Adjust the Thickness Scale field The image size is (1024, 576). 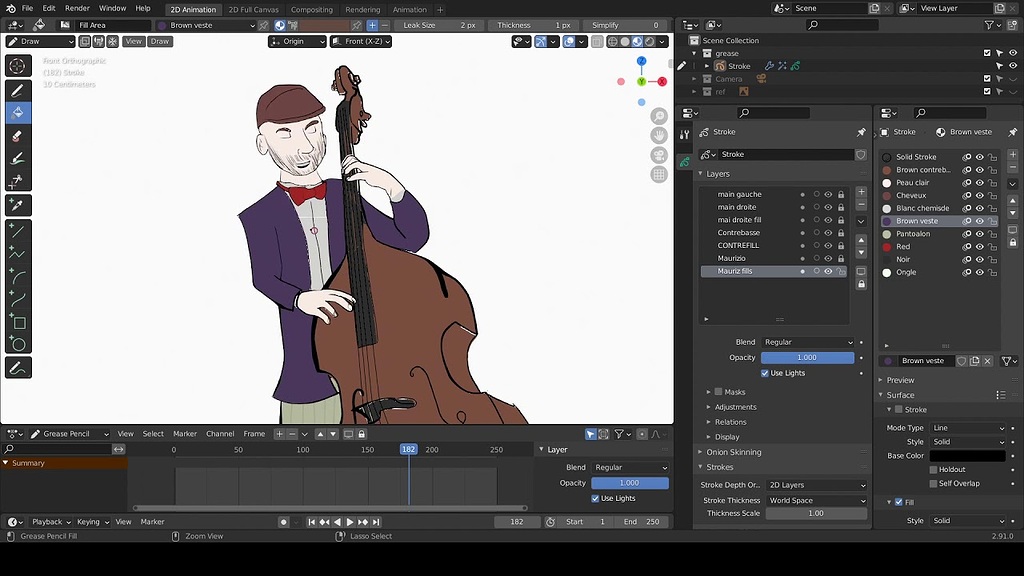(816, 513)
